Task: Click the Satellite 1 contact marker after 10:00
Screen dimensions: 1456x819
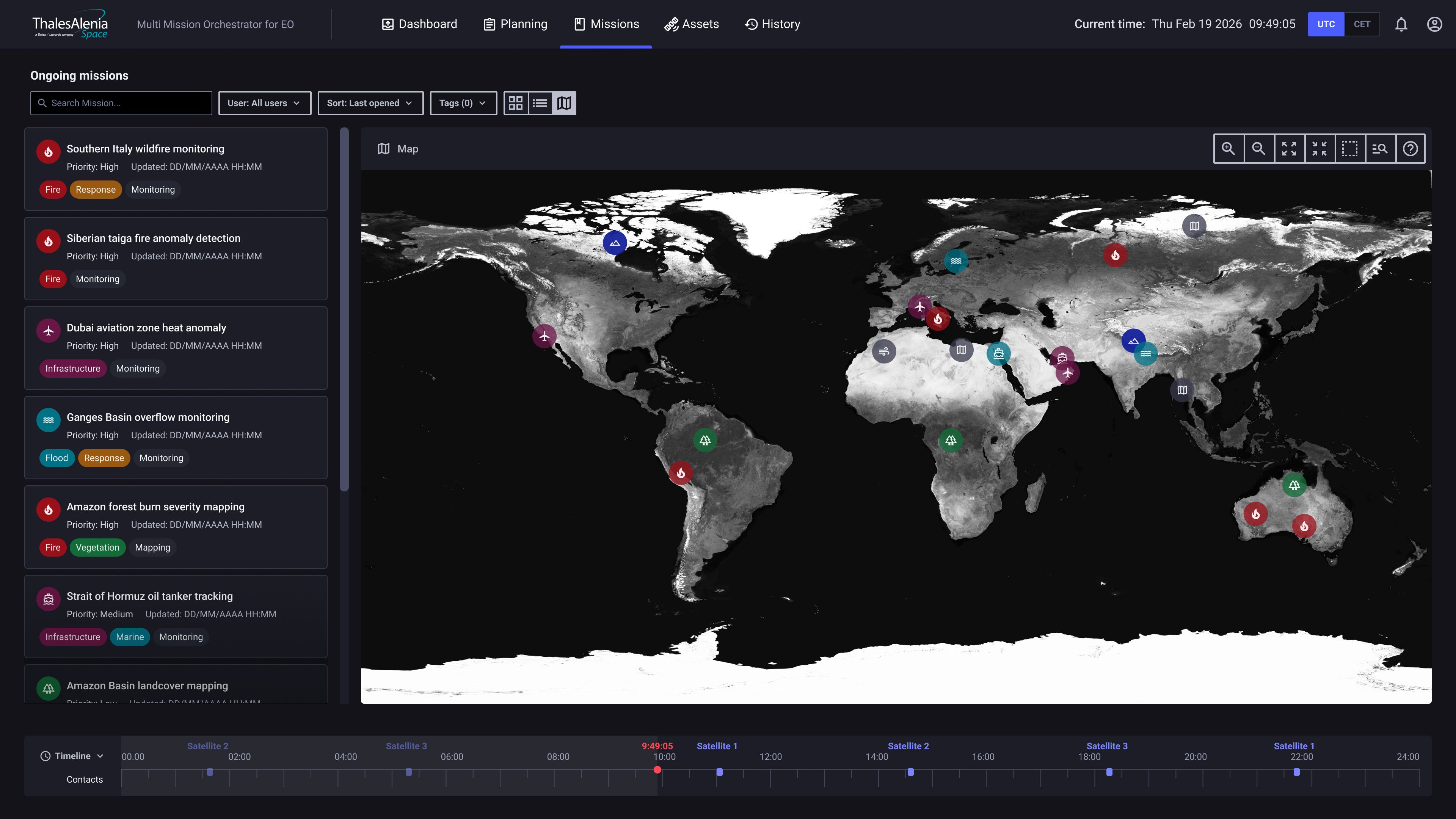Action: [720, 772]
